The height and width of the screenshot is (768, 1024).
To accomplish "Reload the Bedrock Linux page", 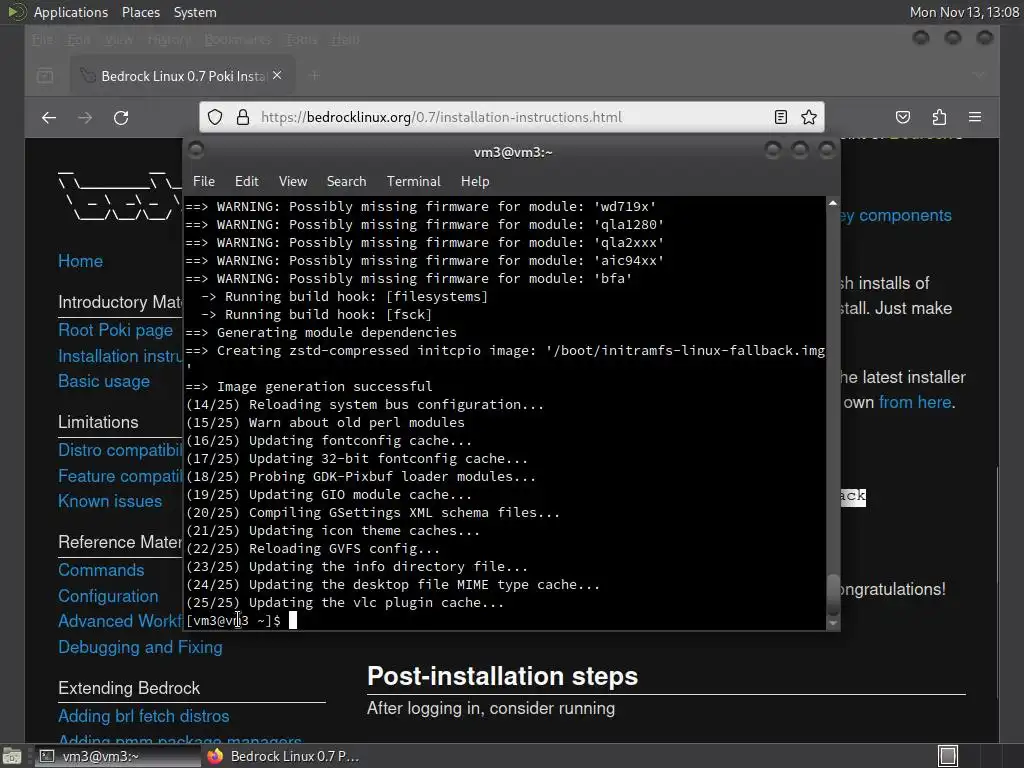I will pos(121,118).
